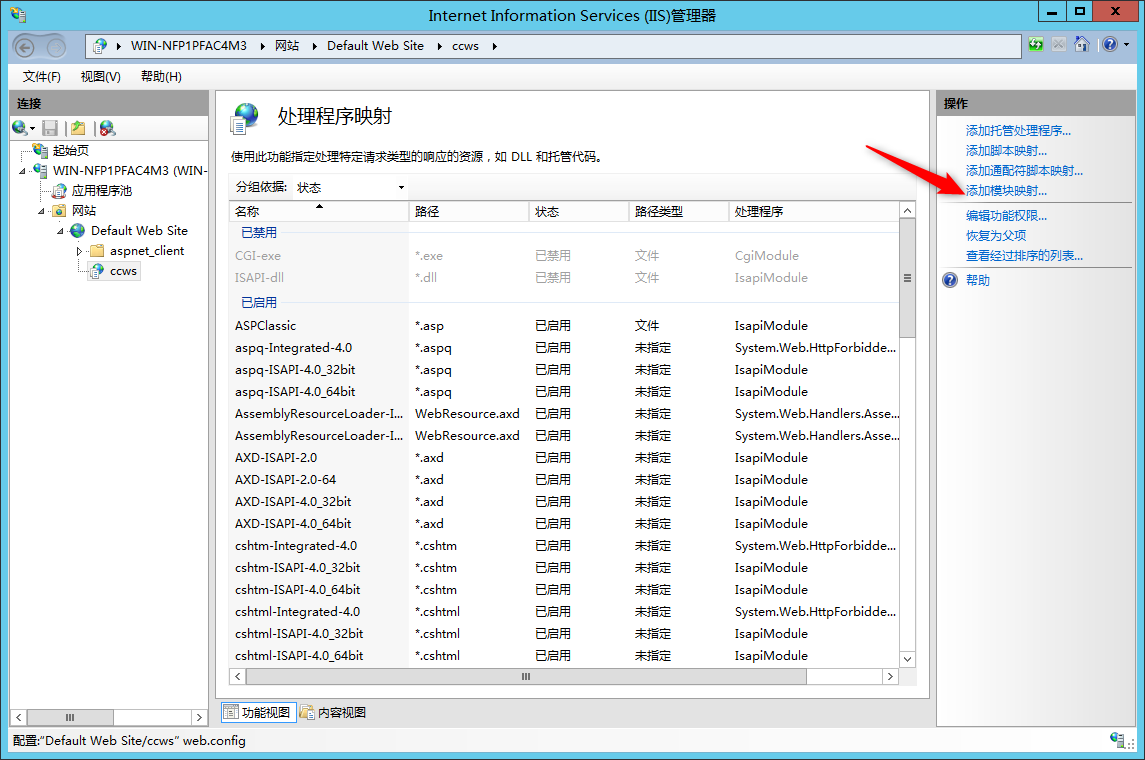Sort by the 路径 column header
1145x760 pixels.
click(x=468, y=212)
